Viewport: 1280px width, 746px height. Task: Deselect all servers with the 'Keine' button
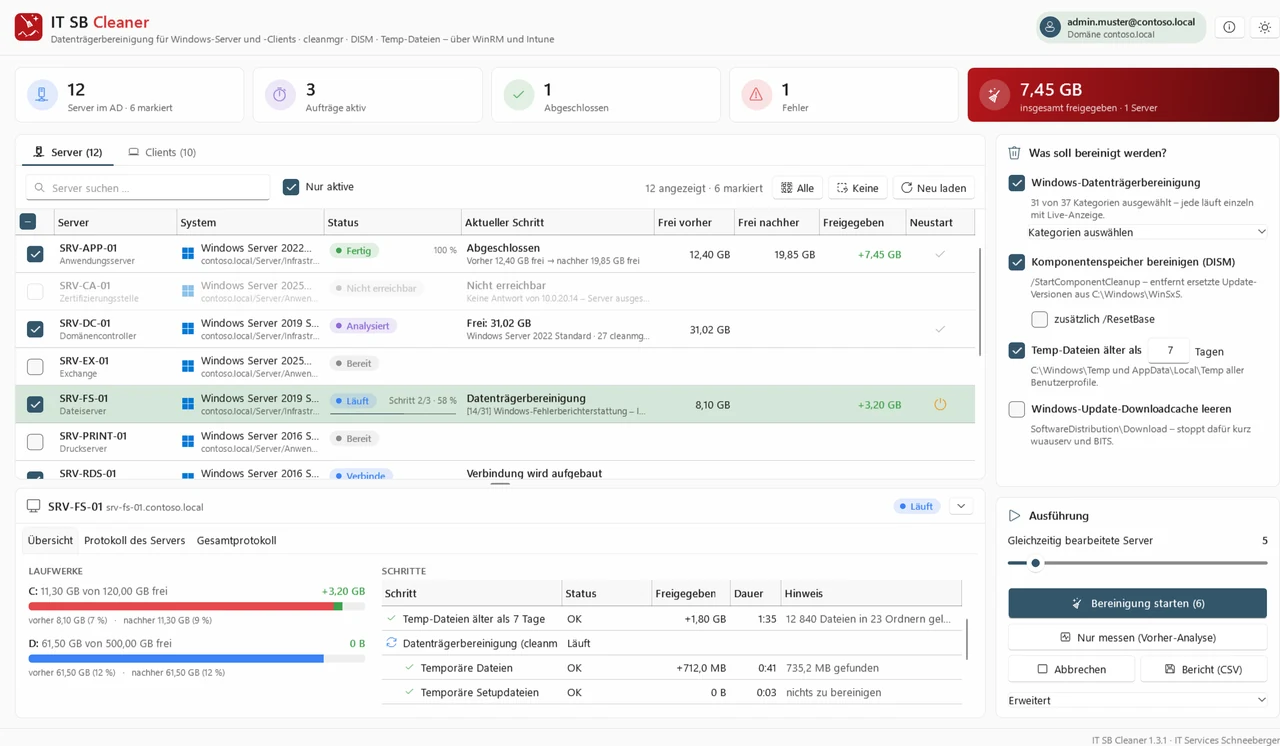click(858, 188)
